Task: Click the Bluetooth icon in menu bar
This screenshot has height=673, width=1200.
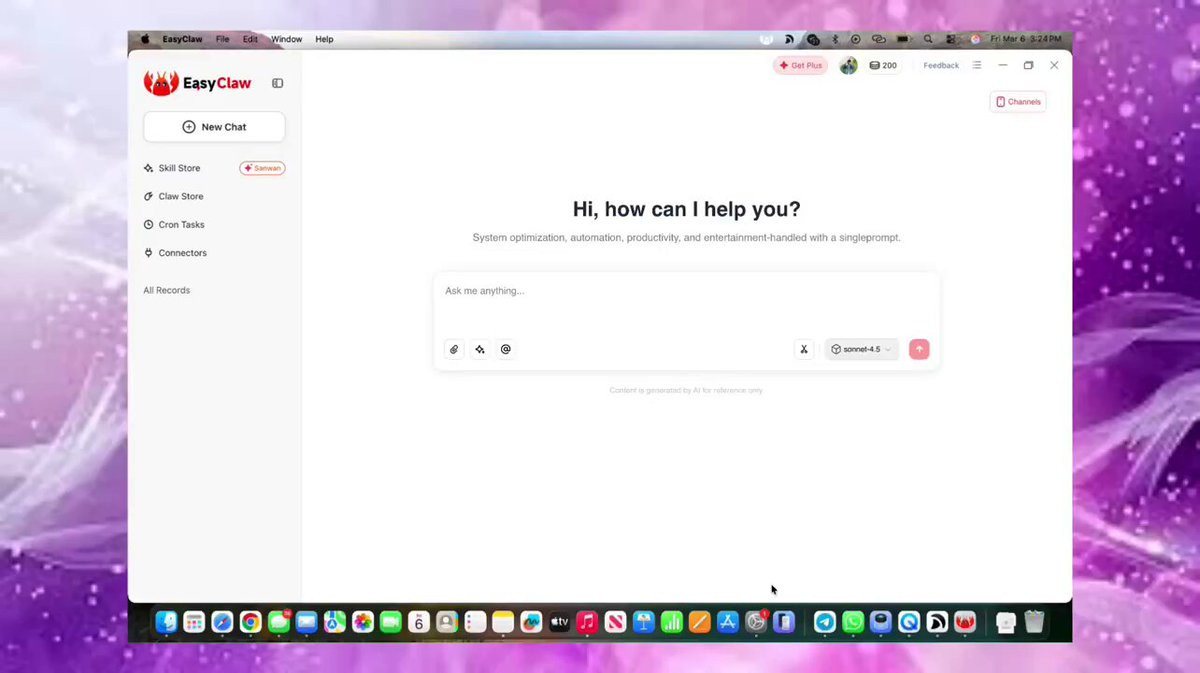Action: tap(835, 39)
